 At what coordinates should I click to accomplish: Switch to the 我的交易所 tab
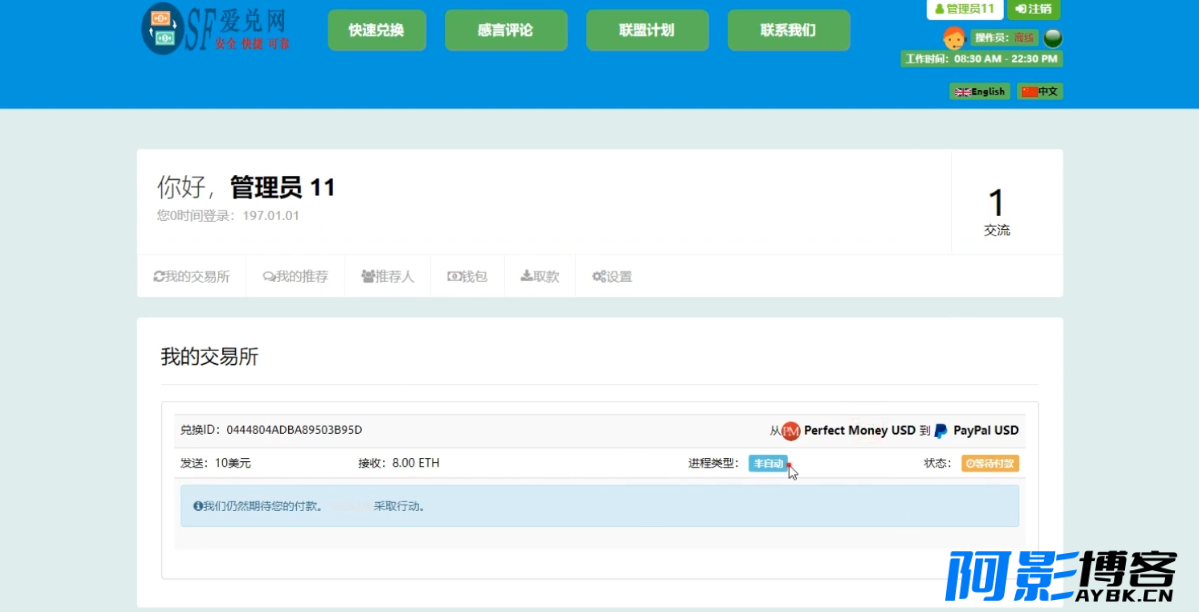coord(191,276)
